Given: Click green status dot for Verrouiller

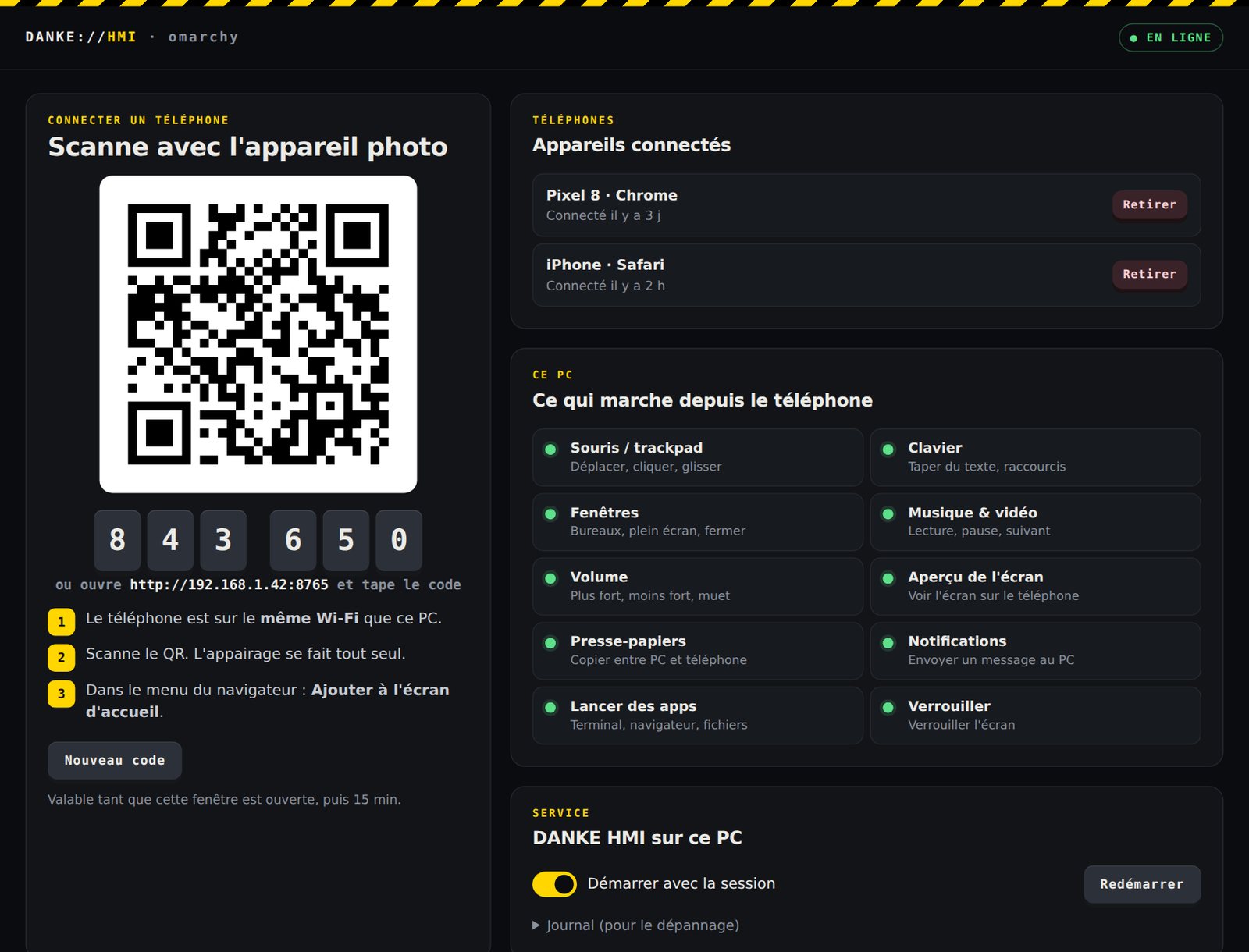Looking at the screenshot, I should click(x=888, y=708).
